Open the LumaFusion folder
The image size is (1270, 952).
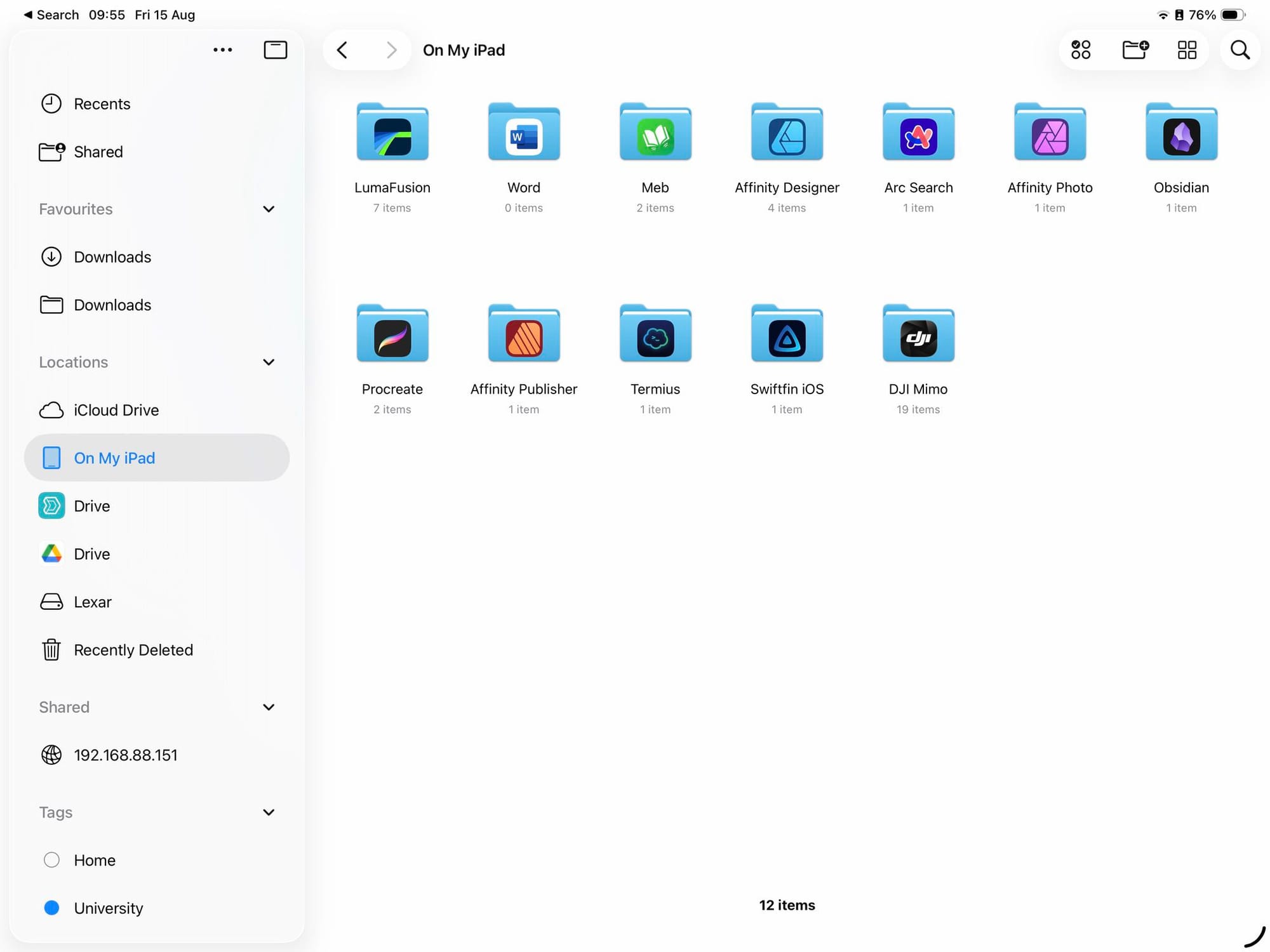click(392, 131)
